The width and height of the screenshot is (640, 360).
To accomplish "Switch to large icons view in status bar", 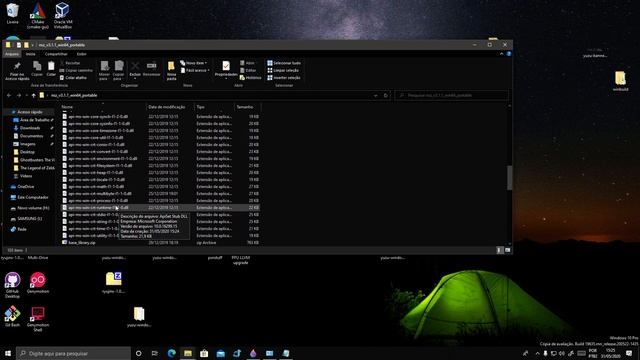I will (x=507, y=250).
